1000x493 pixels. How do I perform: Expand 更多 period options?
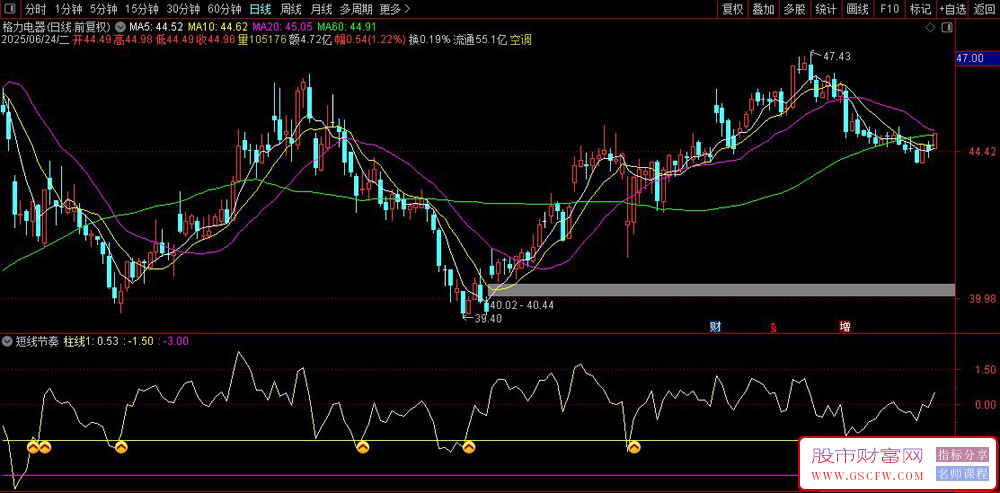click(x=395, y=9)
